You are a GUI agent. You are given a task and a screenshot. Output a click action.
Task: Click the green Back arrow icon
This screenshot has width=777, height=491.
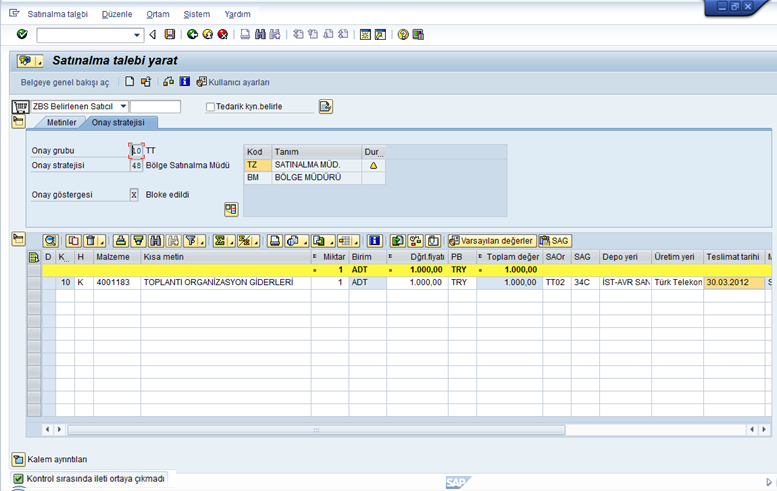tap(192, 34)
